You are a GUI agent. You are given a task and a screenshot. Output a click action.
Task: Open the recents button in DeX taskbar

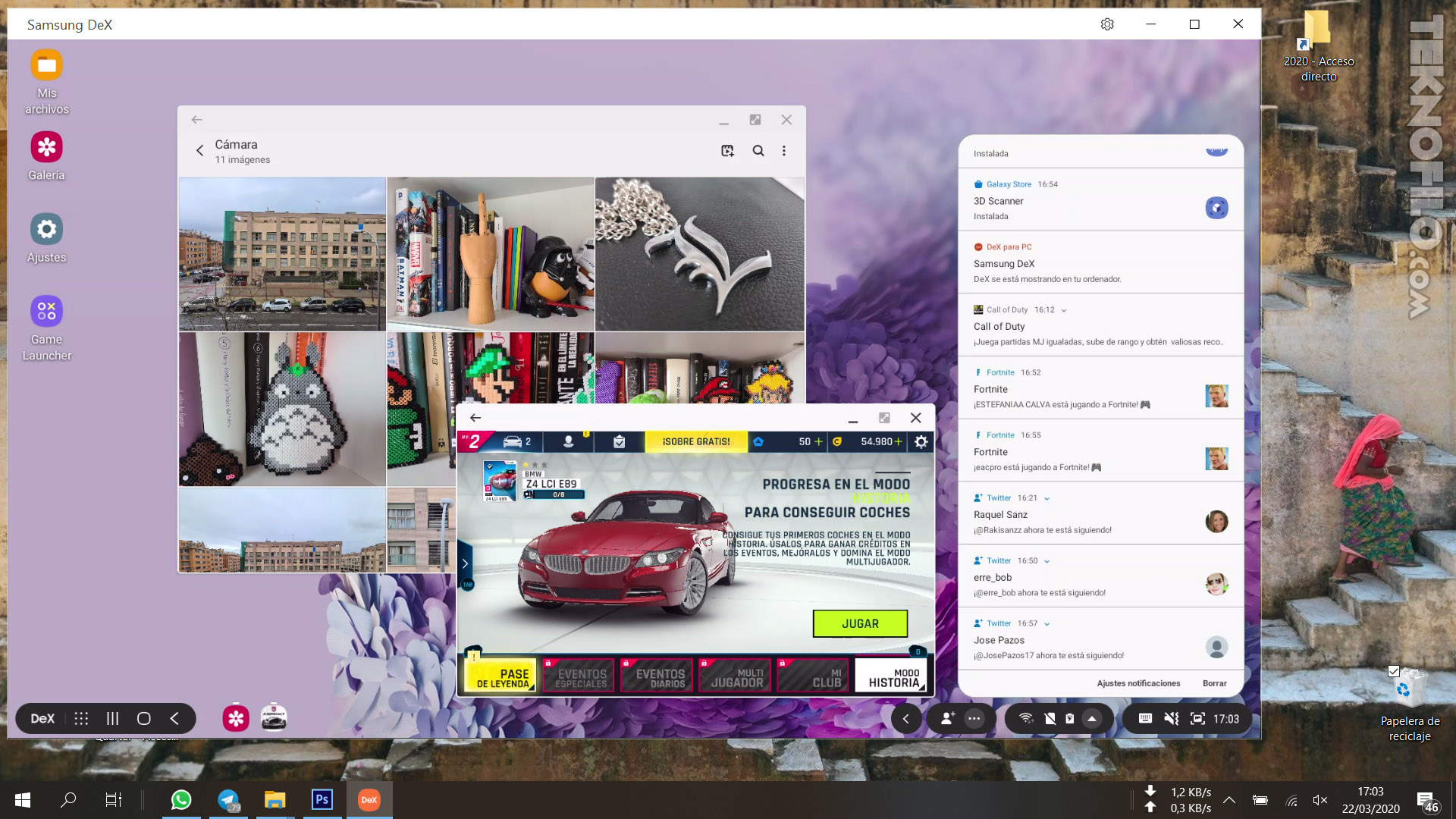click(x=112, y=719)
